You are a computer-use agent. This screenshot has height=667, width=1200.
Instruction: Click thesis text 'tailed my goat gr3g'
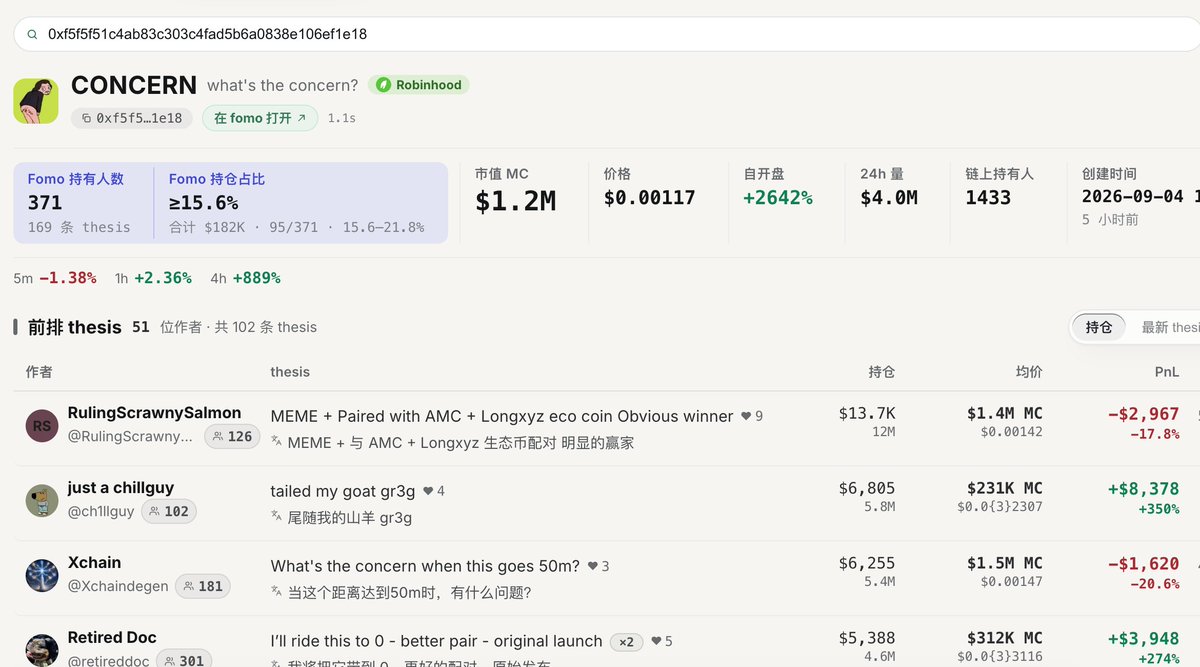click(x=343, y=491)
